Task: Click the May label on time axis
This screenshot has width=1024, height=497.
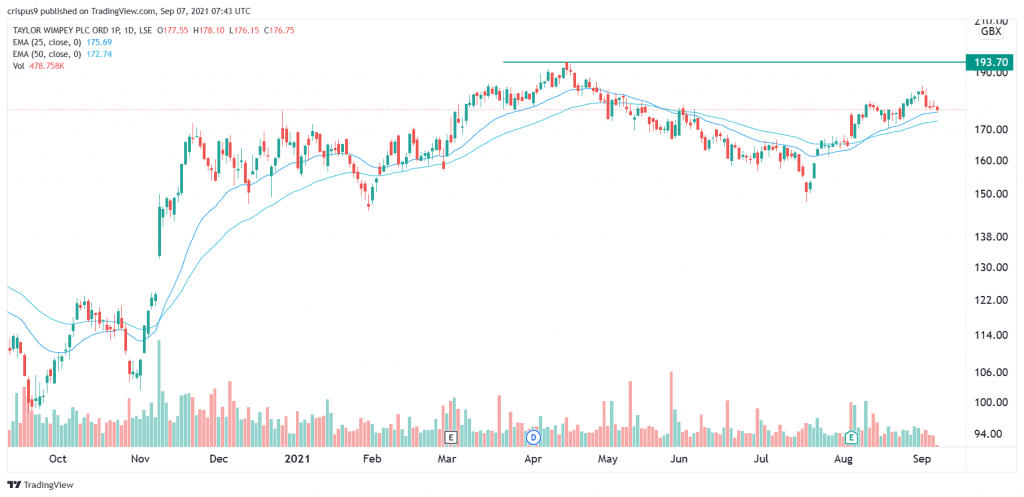Action: coord(608,458)
